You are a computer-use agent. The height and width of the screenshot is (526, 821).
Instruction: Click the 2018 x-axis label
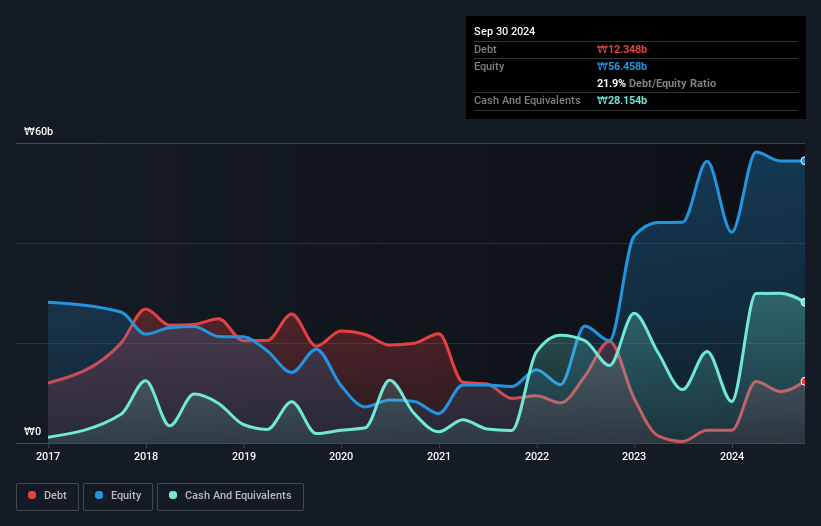[146, 456]
